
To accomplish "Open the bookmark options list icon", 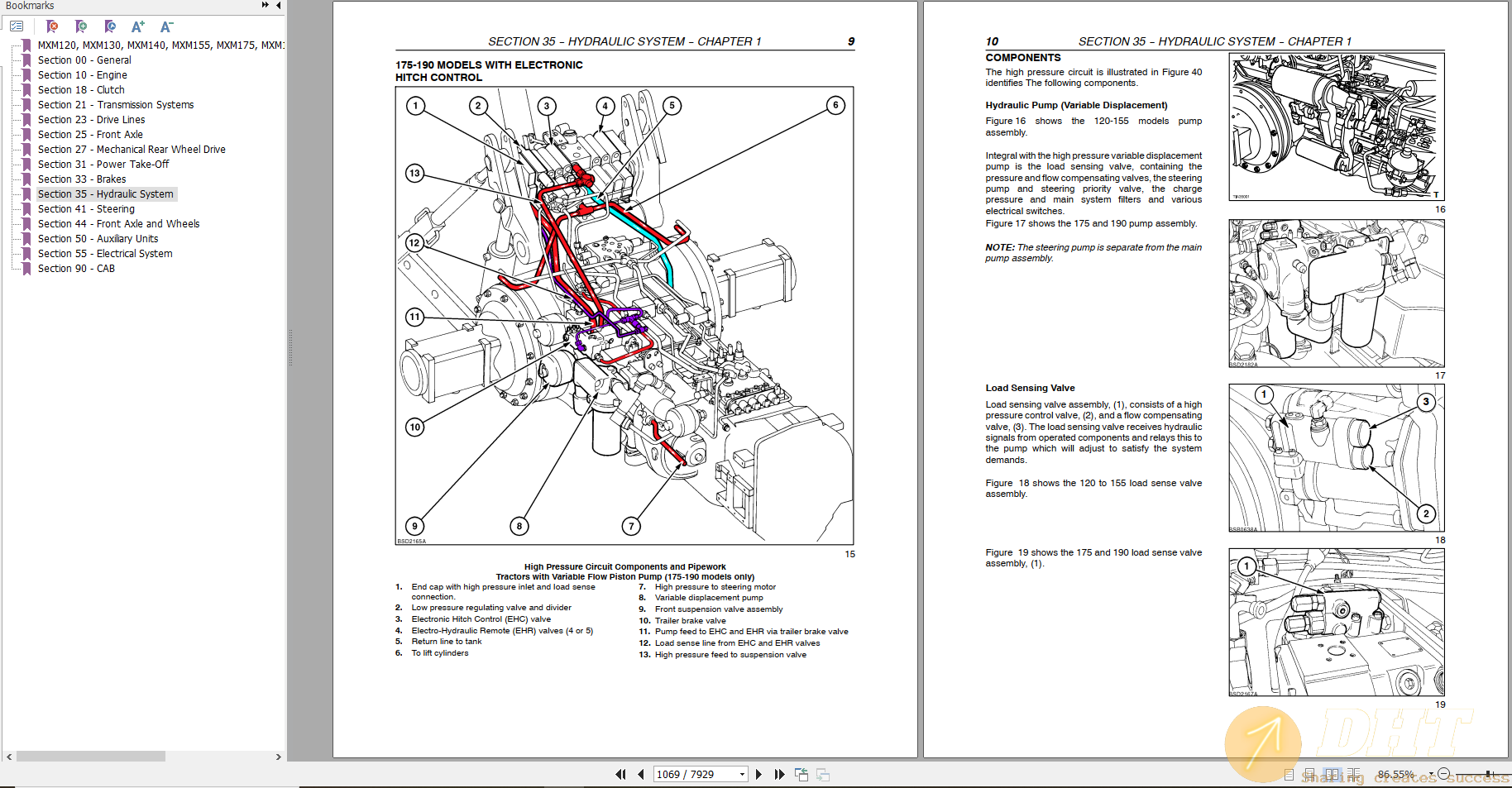I will click(17, 26).
